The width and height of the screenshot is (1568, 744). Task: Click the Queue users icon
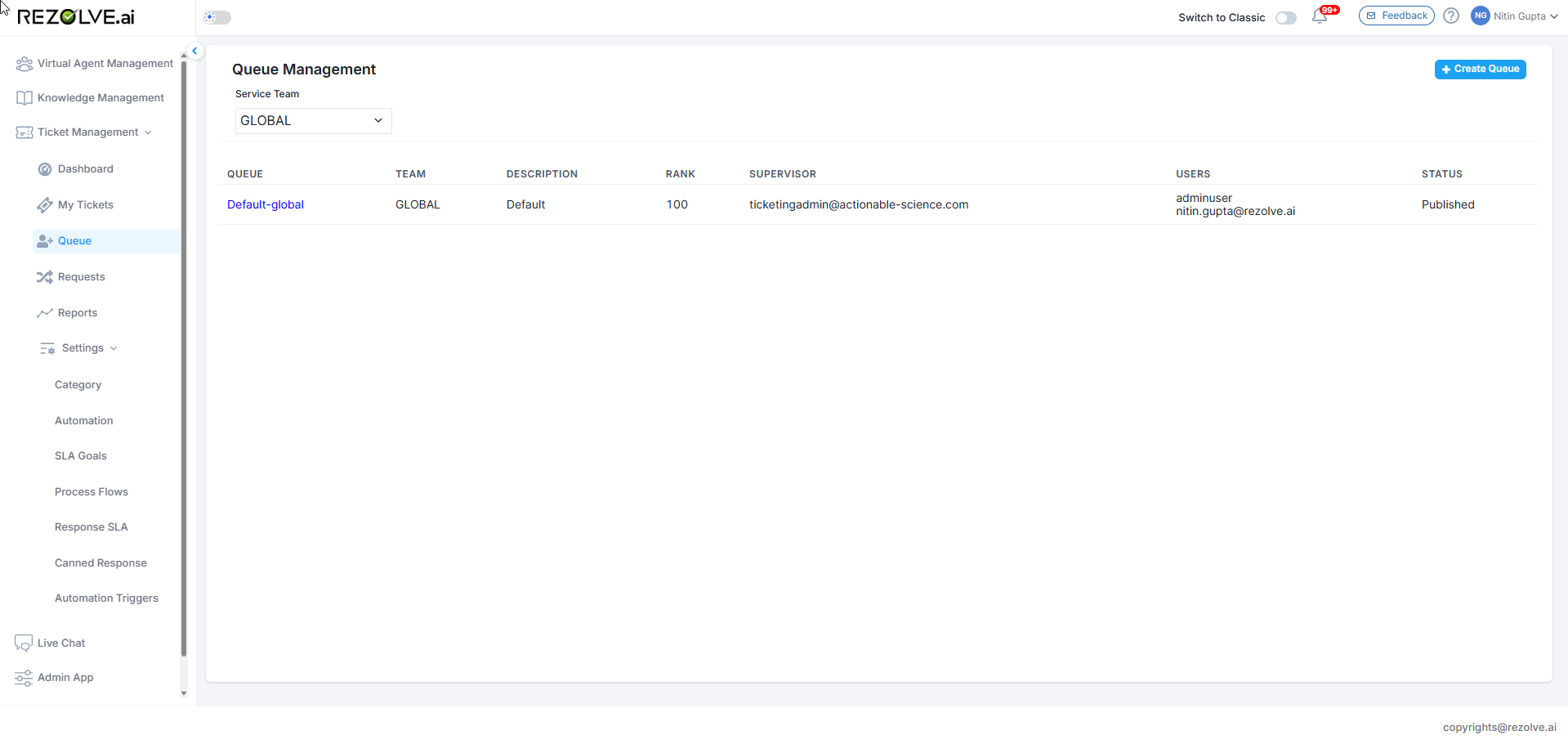point(45,241)
